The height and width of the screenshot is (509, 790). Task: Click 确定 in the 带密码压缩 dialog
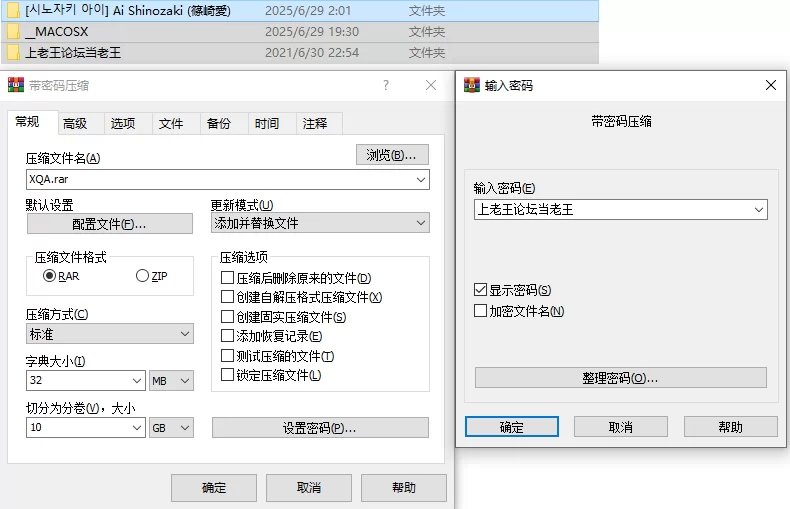[x=214, y=487]
